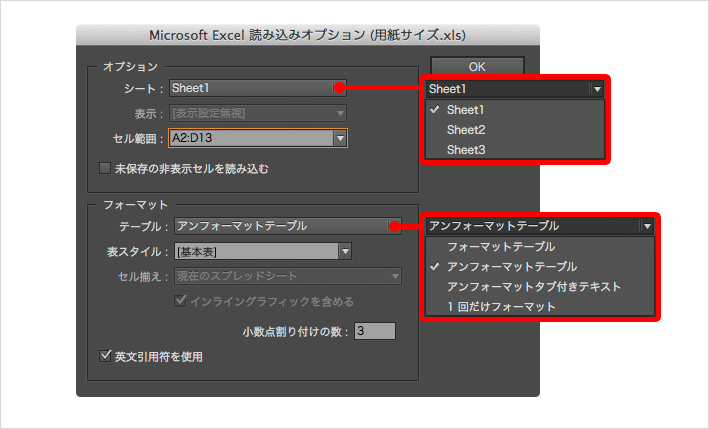This screenshot has height=429, width=709.
Task: Select Sheet3 in the sheet list
Action: [x=515, y=150]
